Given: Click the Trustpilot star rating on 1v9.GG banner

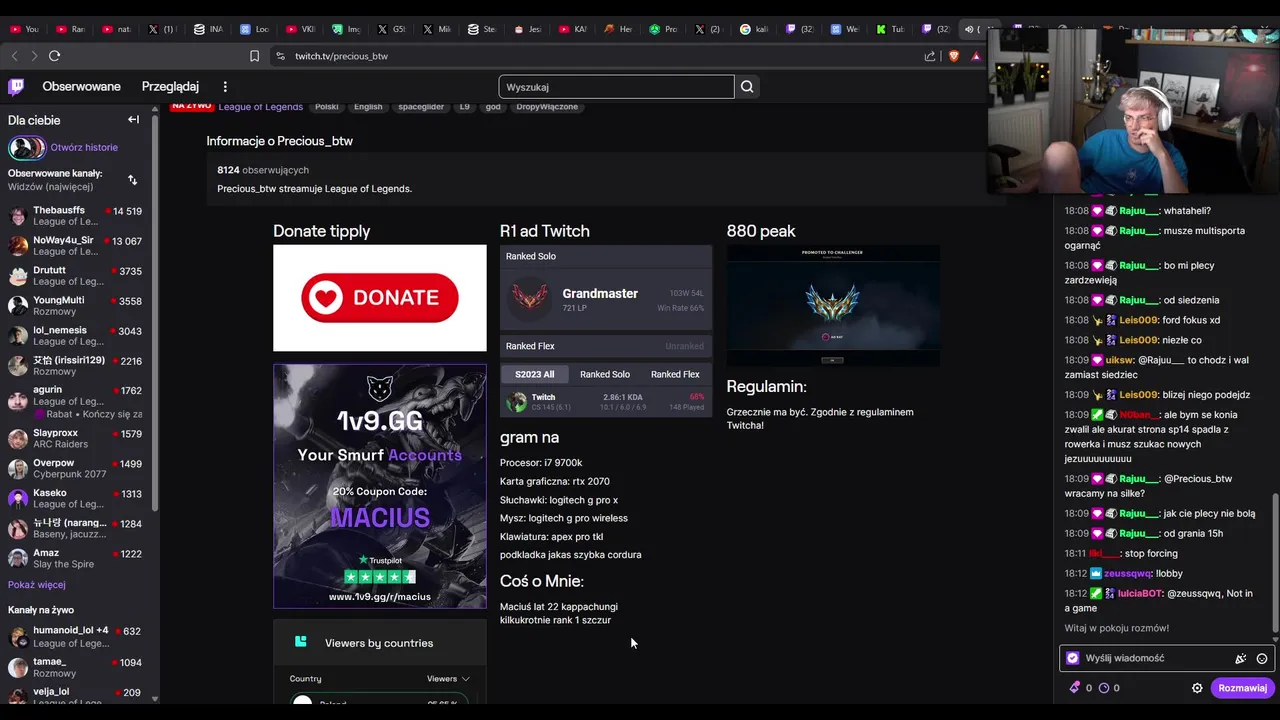Looking at the screenshot, I should click(x=380, y=577).
